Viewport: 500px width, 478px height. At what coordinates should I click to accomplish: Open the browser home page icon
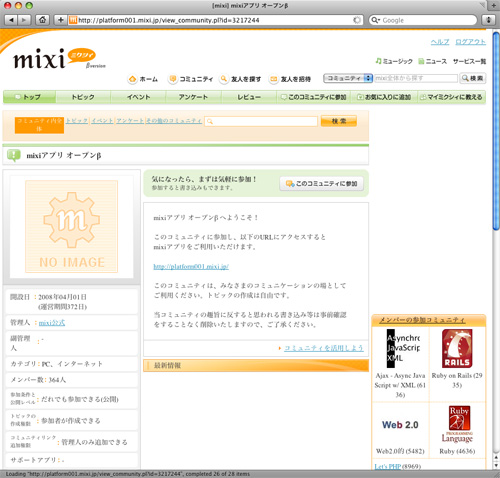point(42,20)
